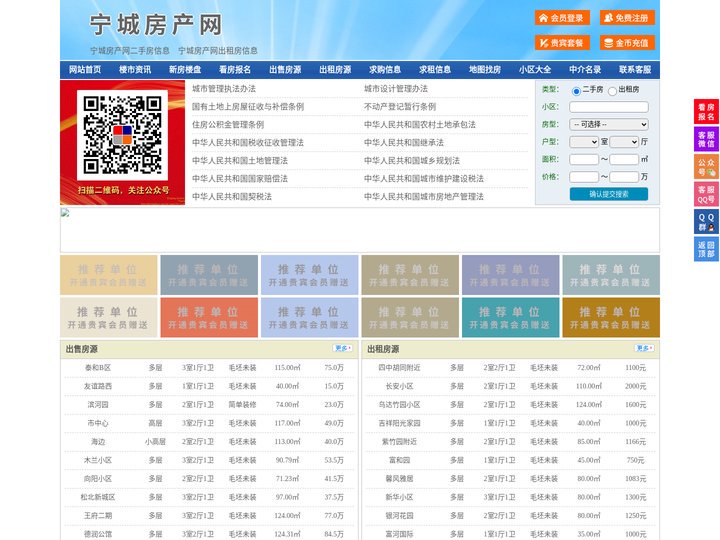
Task: Open the 贵宾套餐 button
Action: pos(562,43)
